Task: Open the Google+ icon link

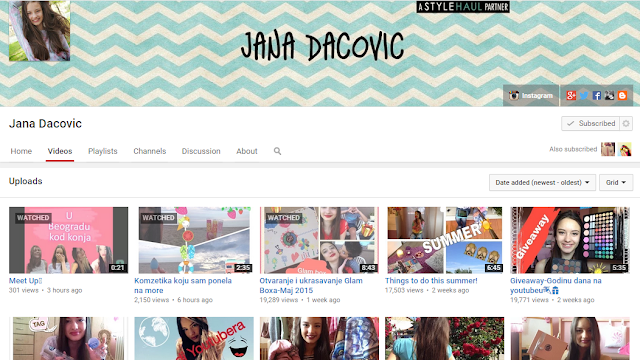Action: click(x=571, y=96)
